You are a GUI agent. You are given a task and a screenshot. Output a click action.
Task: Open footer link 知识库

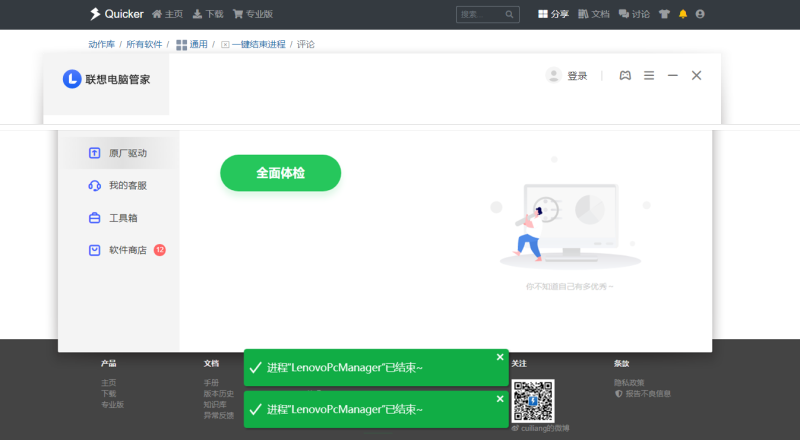point(215,404)
